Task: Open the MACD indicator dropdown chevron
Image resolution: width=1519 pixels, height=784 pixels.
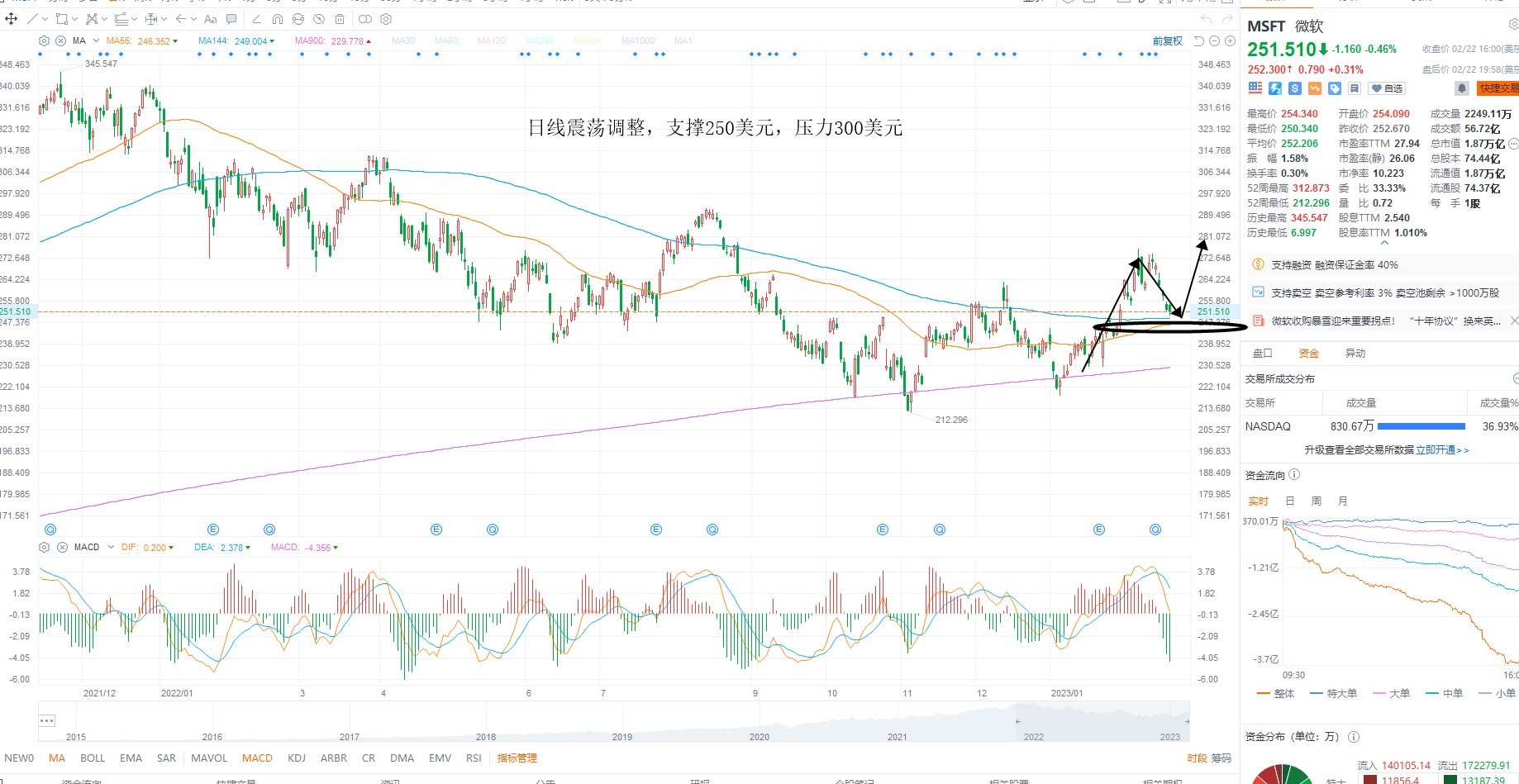Action: pos(111,547)
